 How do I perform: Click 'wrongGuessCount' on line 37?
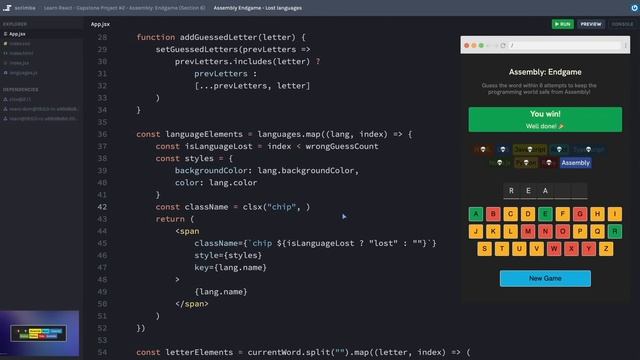tap(342, 146)
